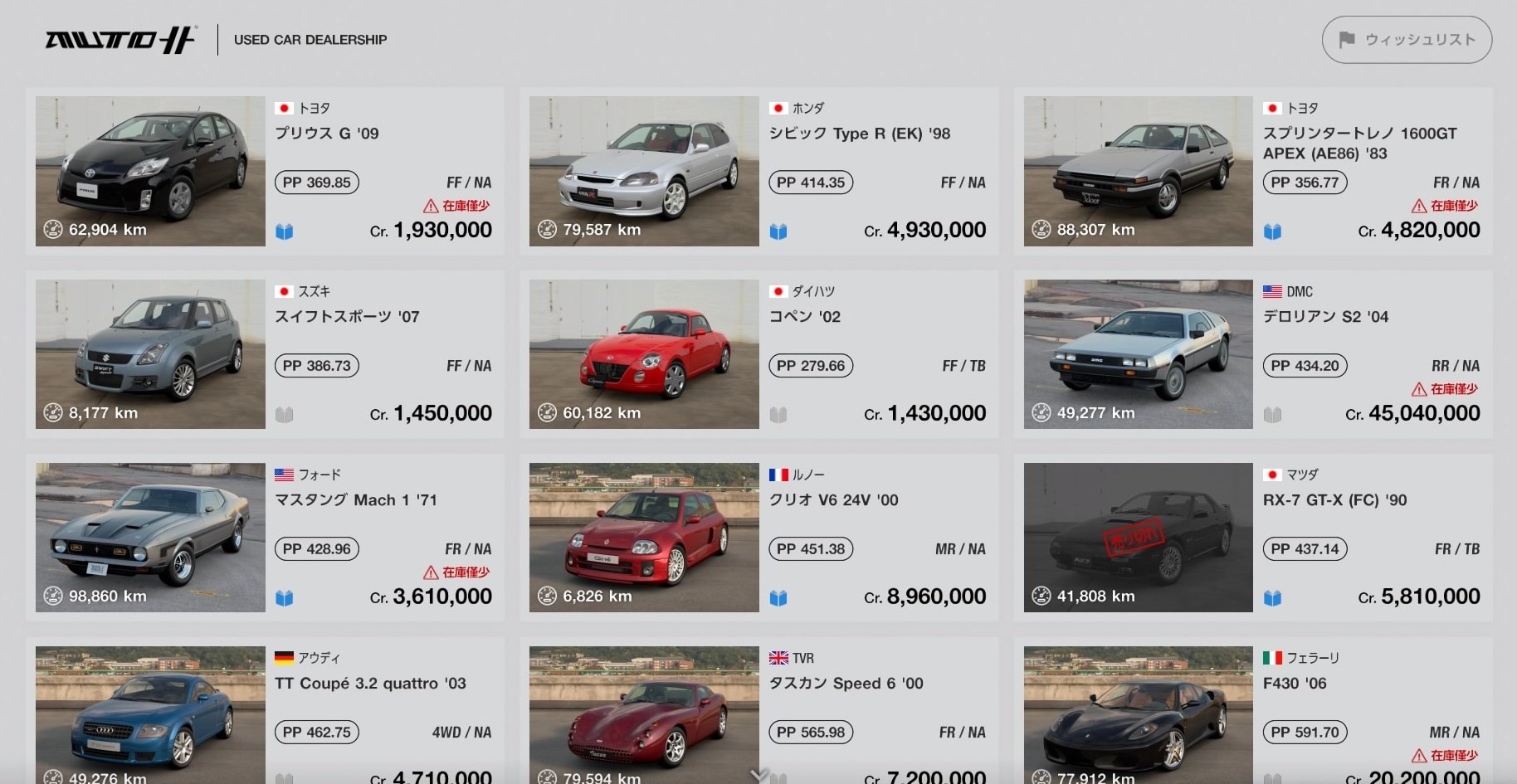Open the wishlist via the flag button

(x=1407, y=40)
